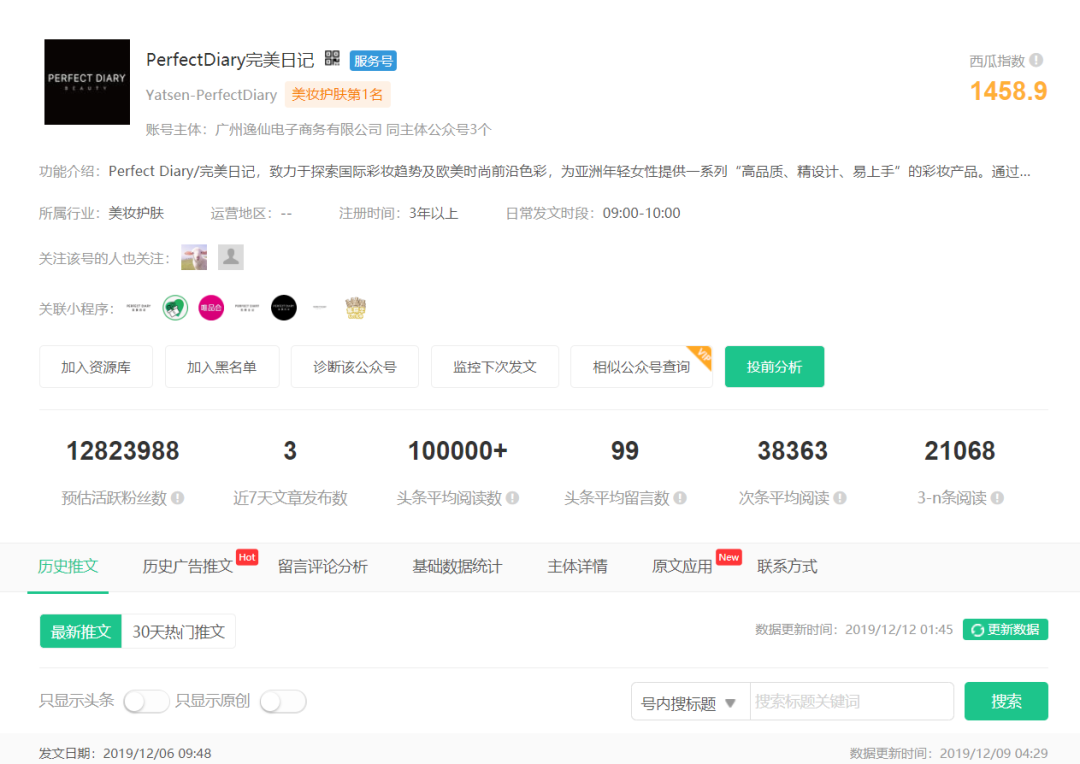Click the 美妆护肤第1名 ranking badge
This screenshot has width=1080, height=764.
(338, 94)
